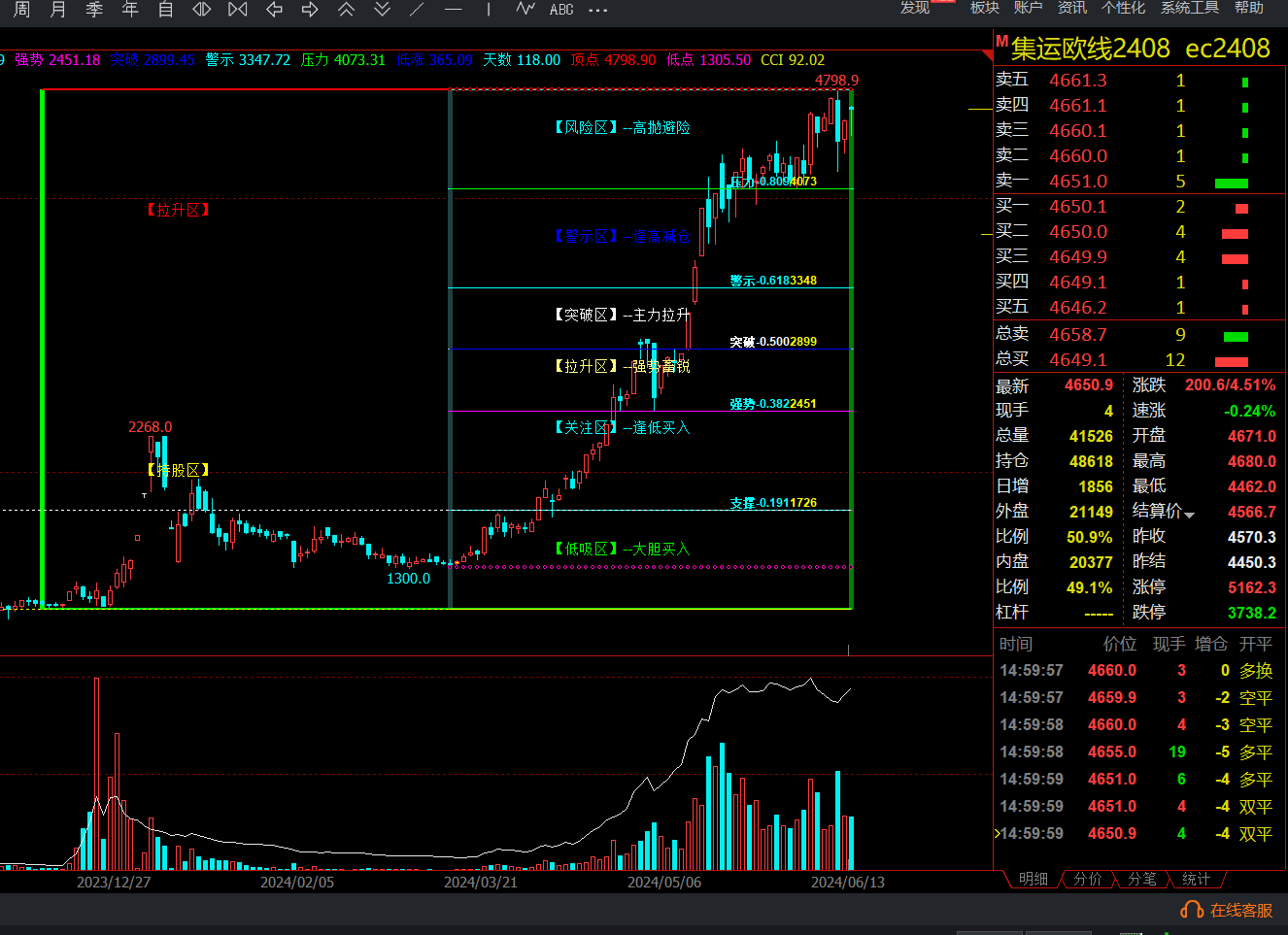Open the 发现 menu
Image resolution: width=1288 pixels, height=935 pixels.
tap(915, 7)
